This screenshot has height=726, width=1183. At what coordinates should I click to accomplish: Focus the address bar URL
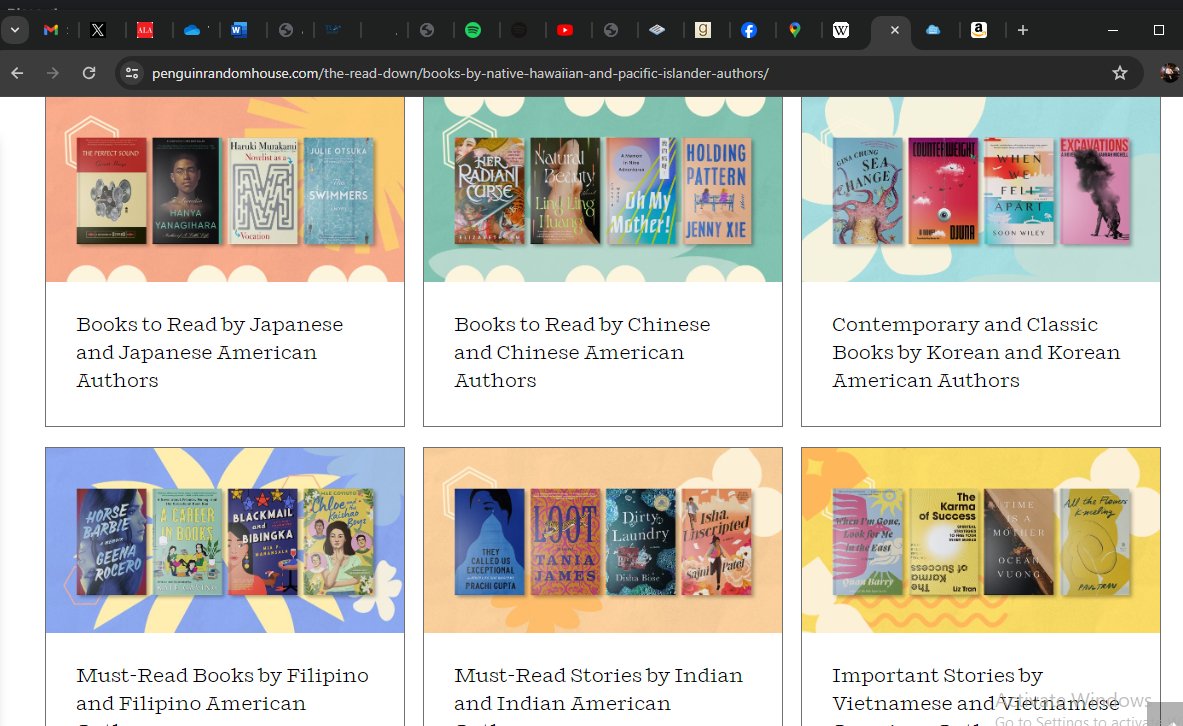point(460,73)
